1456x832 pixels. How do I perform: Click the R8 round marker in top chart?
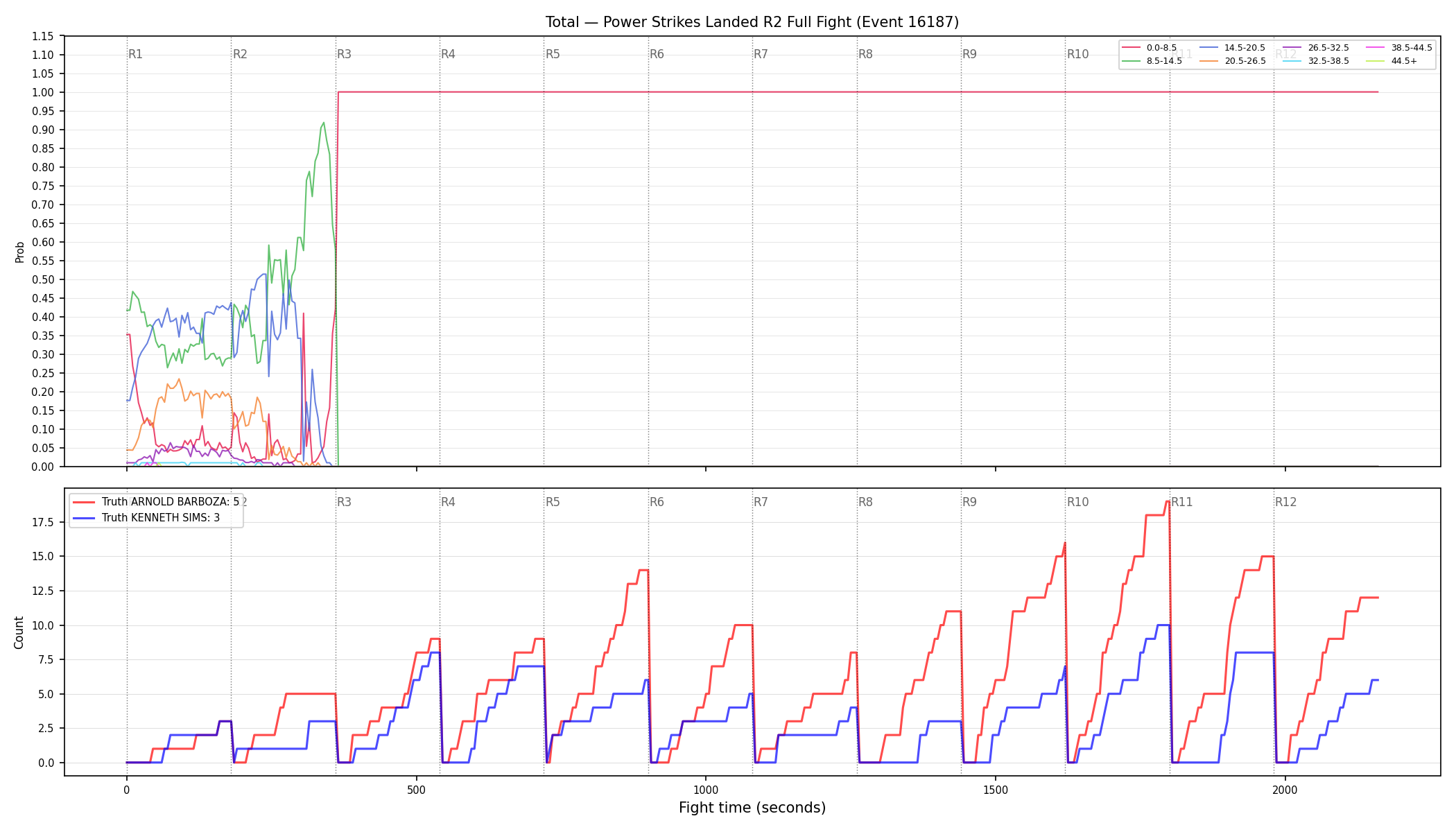(x=865, y=54)
